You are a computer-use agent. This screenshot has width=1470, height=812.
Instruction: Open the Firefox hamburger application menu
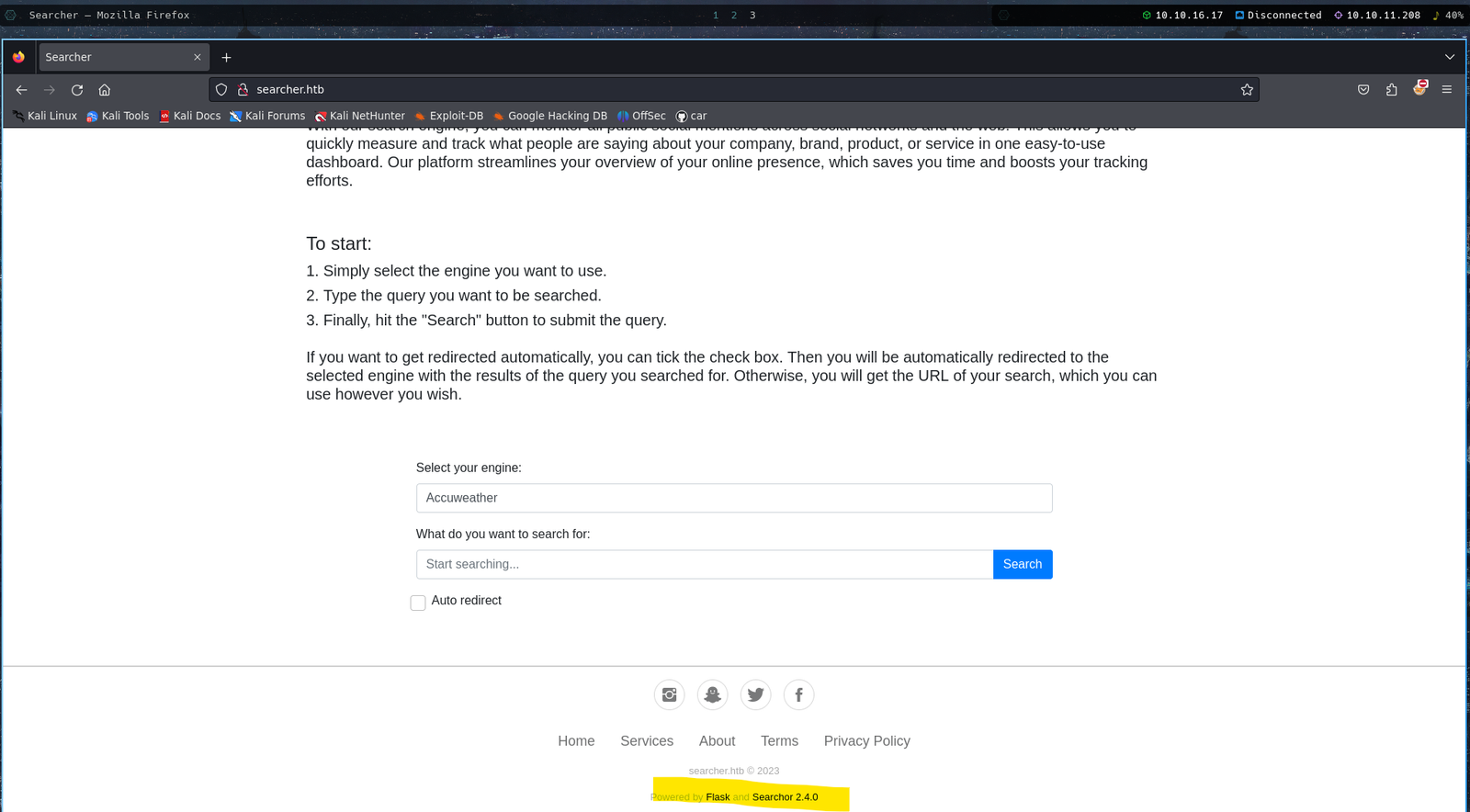point(1446,90)
